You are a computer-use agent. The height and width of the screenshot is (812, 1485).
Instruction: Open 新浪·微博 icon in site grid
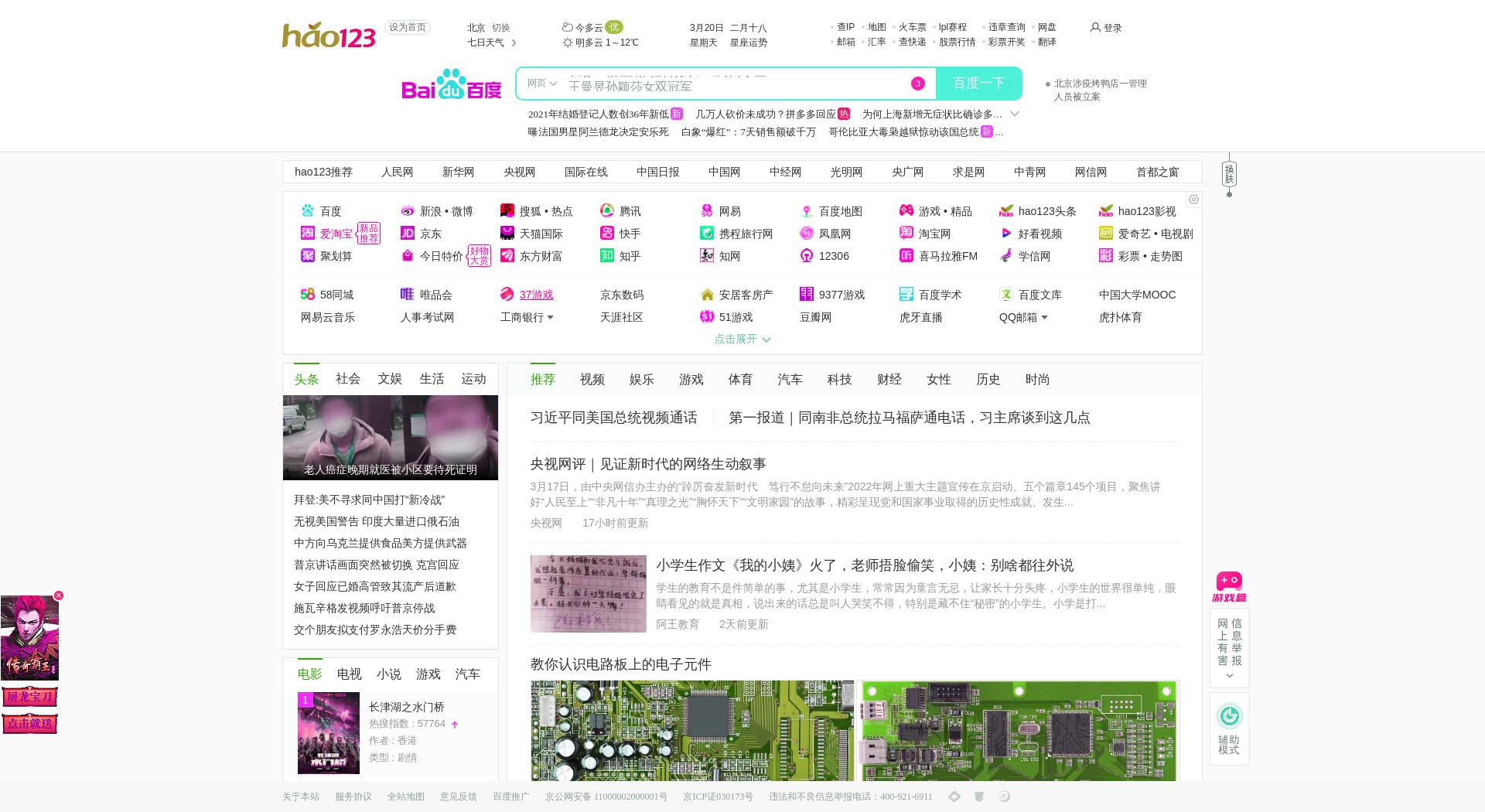408,211
